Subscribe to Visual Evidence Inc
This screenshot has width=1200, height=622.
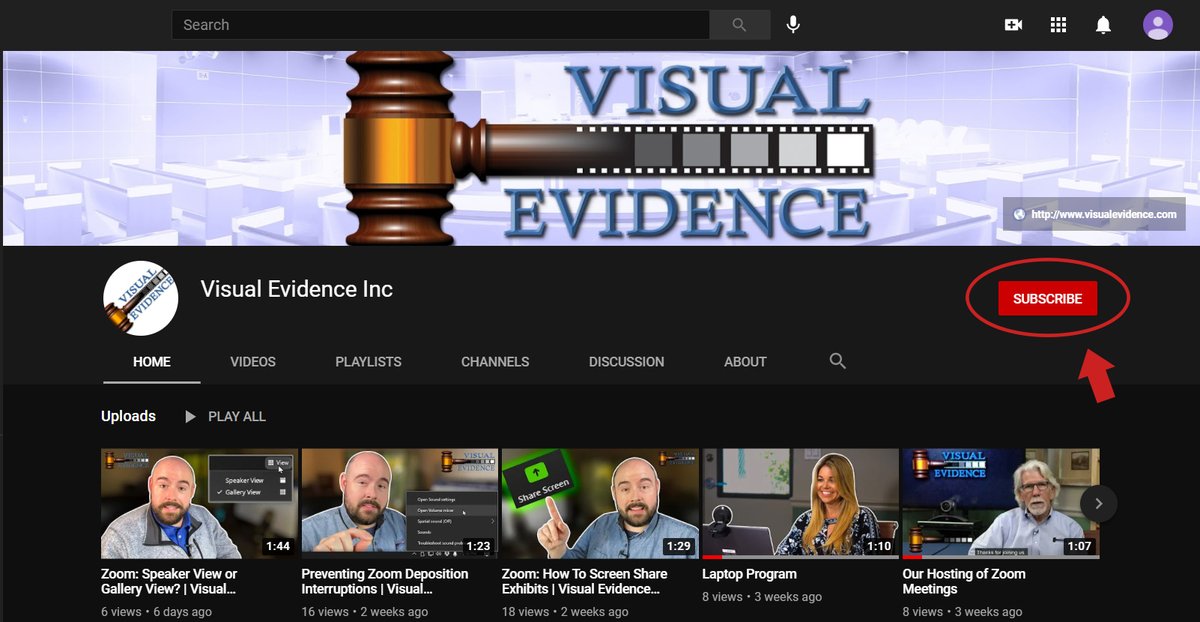[1047, 298]
